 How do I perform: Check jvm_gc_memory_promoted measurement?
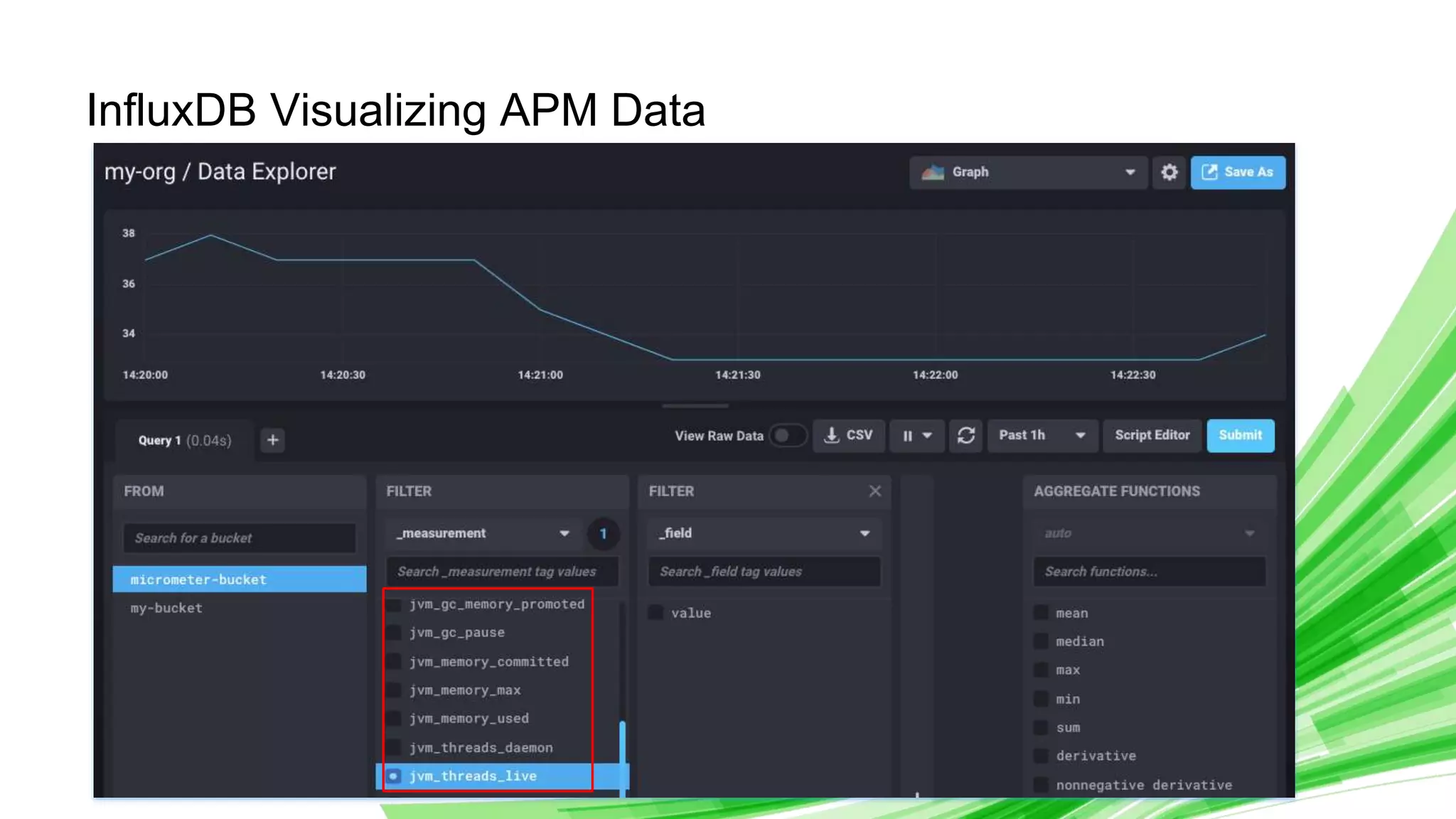[393, 605]
